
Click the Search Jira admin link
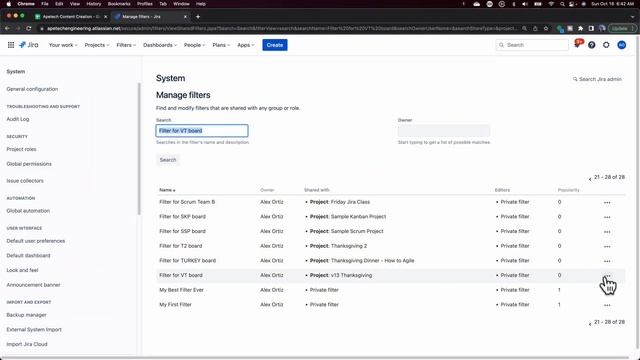pyautogui.click(x=597, y=79)
